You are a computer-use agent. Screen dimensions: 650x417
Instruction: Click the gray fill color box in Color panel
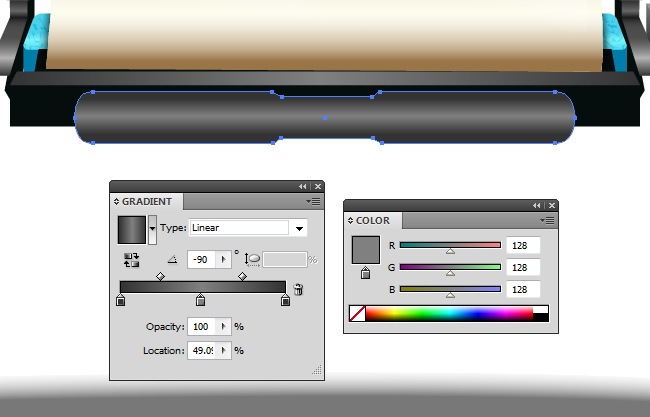tap(366, 250)
